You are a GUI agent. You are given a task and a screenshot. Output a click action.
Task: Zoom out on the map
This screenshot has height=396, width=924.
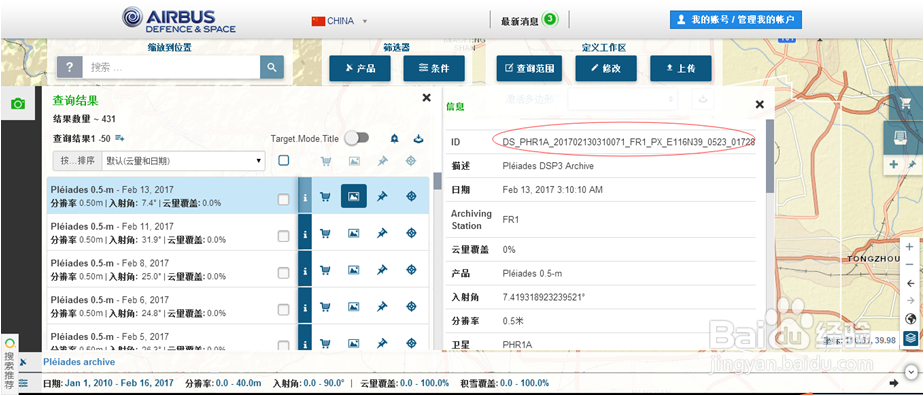[x=910, y=265]
